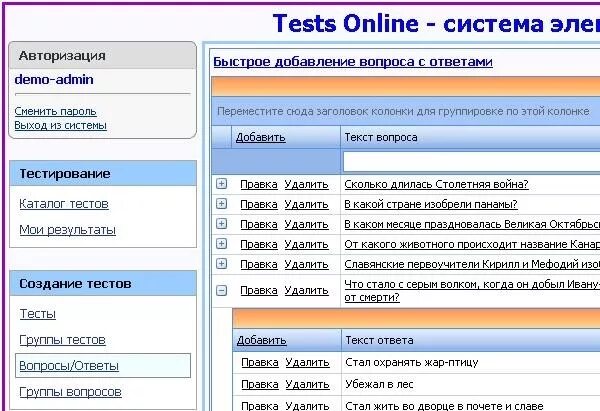600x411 pixels.
Task: Click the 'Текст вопроса' filter input field
Action: pyautogui.click(x=471, y=161)
